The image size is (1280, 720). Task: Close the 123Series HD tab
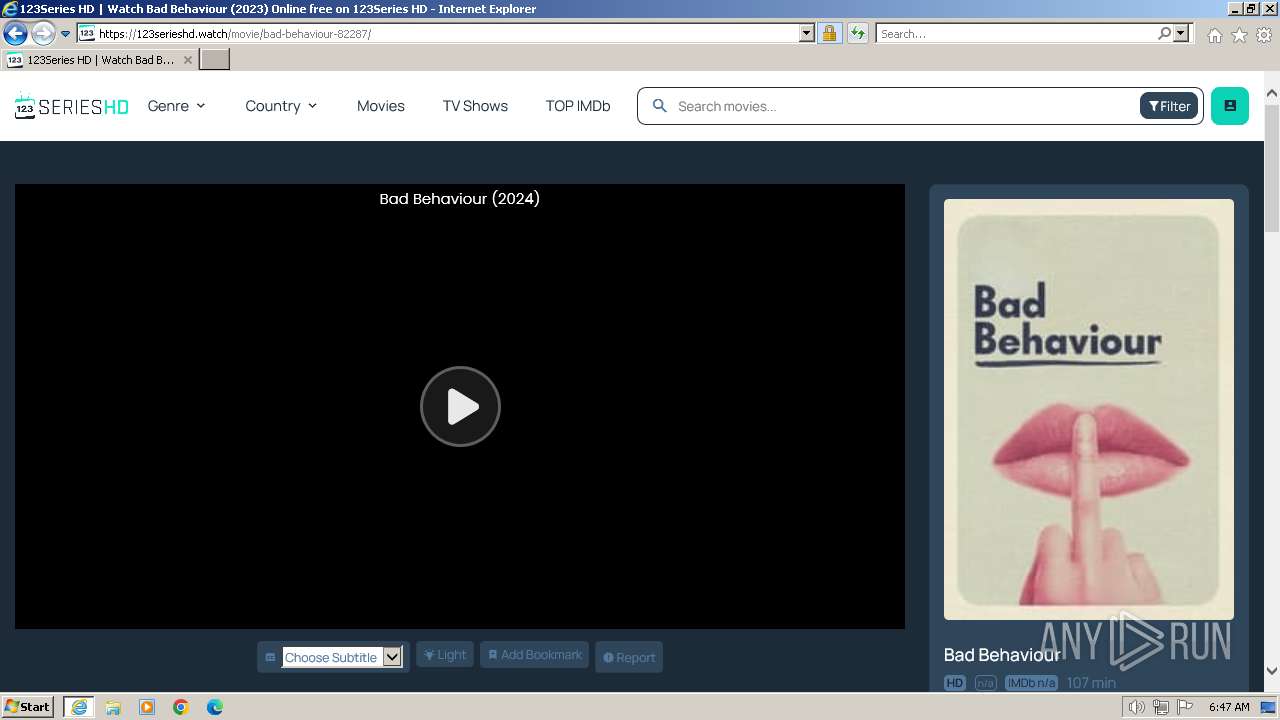pyautogui.click(x=187, y=60)
